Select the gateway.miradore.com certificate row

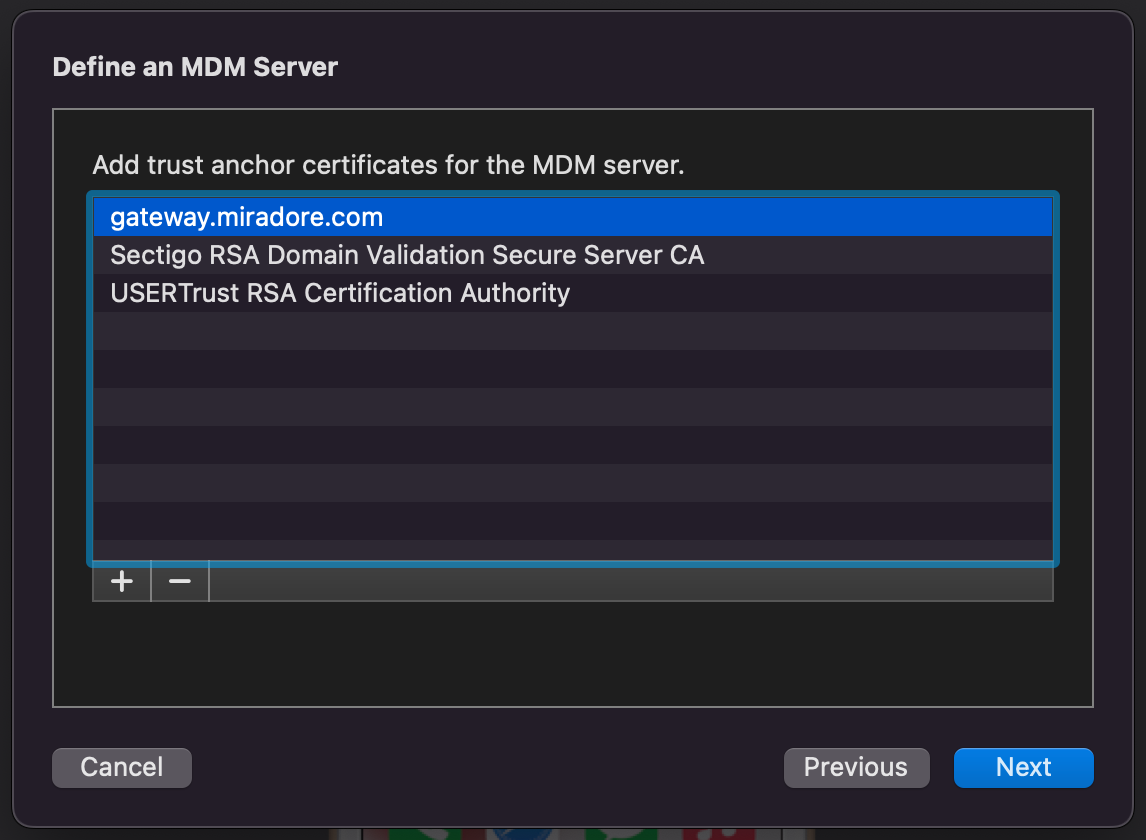(x=573, y=217)
